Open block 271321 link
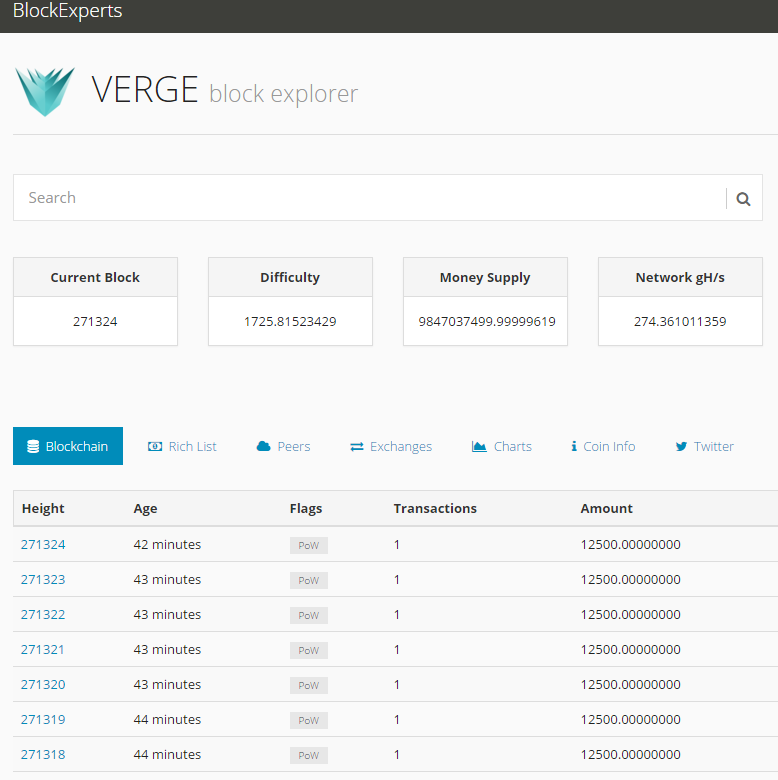The height and width of the screenshot is (780, 778). point(43,649)
